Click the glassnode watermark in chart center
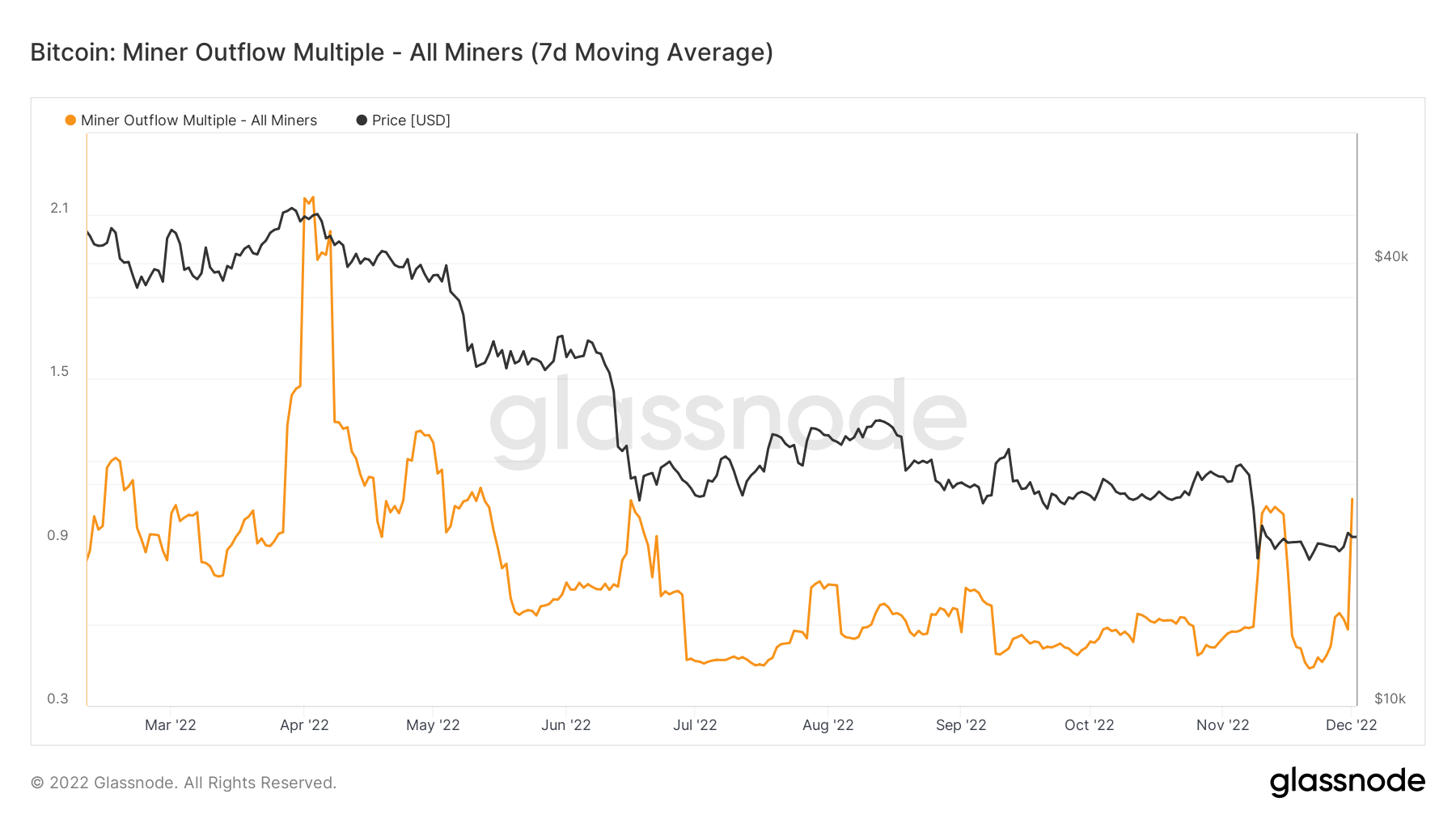 [728, 420]
